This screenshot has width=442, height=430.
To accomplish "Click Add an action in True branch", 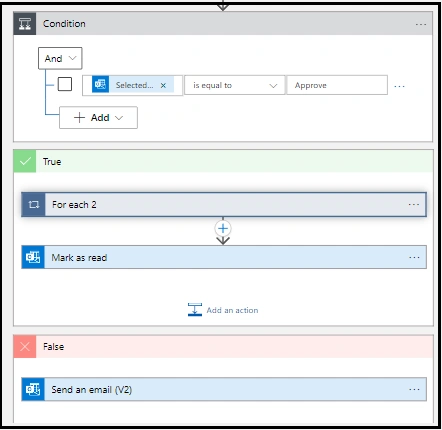I will coord(223,310).
